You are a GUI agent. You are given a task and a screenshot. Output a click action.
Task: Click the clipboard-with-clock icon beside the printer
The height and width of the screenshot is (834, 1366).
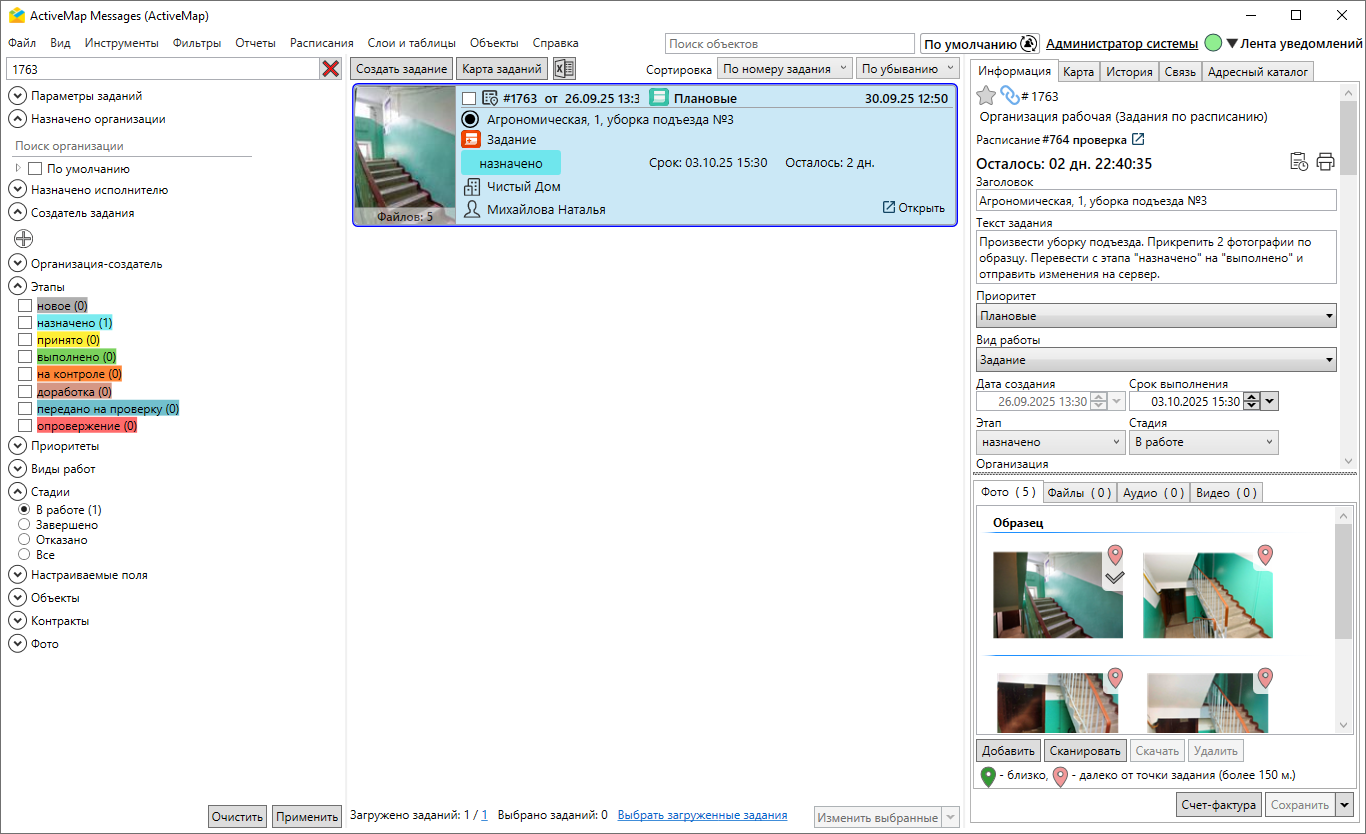click(x=1299, y=162)
